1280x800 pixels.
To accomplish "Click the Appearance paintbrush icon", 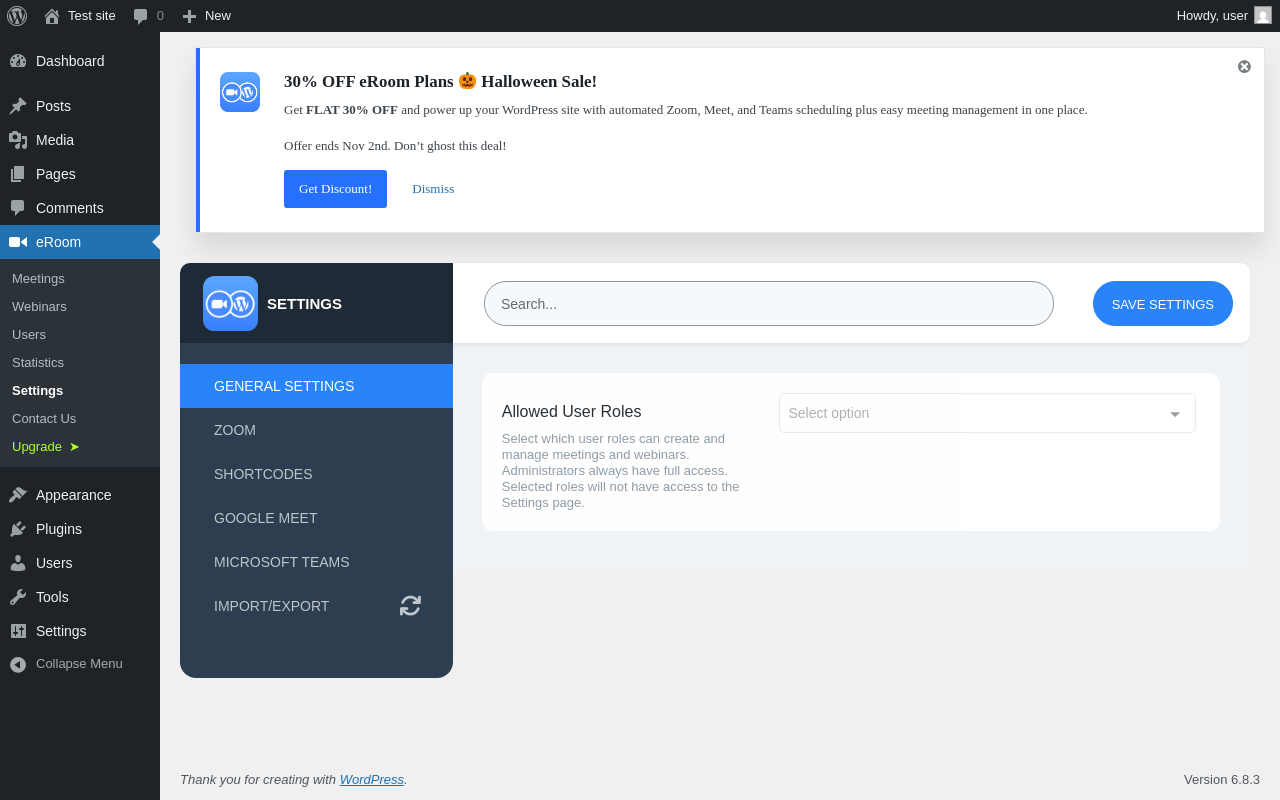I will coord(18,495).
